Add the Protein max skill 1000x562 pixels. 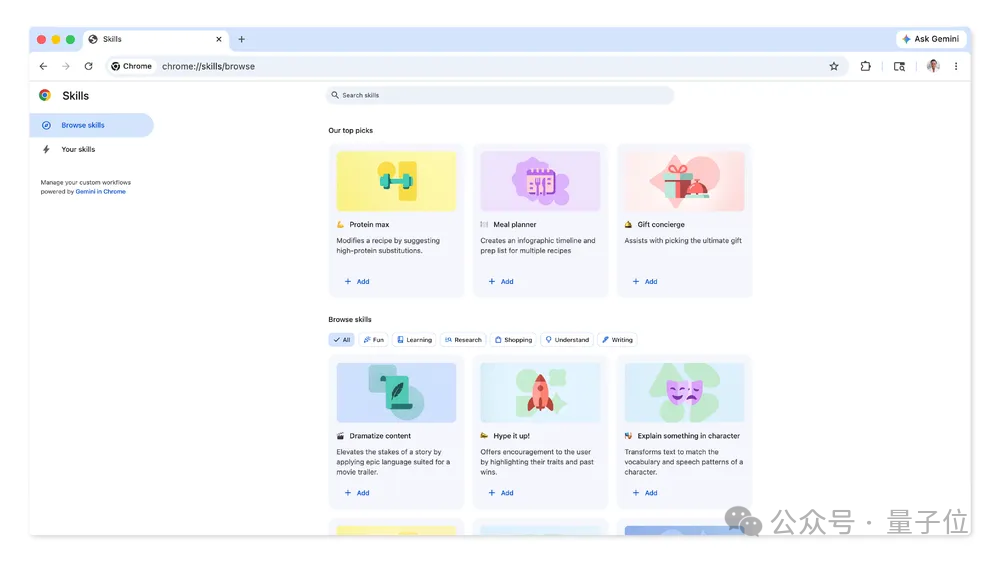tap(357, 282)
